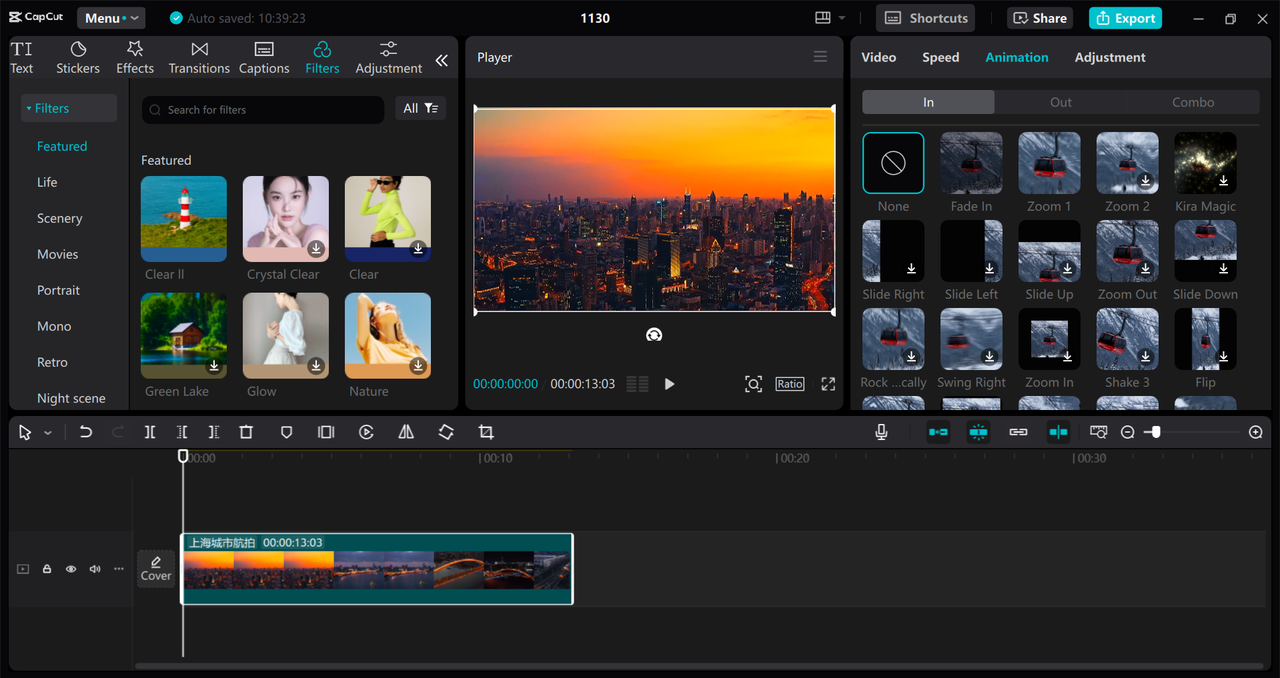This screenshot has height=678, width=1280.
Task: Open the Text tool panel
Action: pos(22,58)
